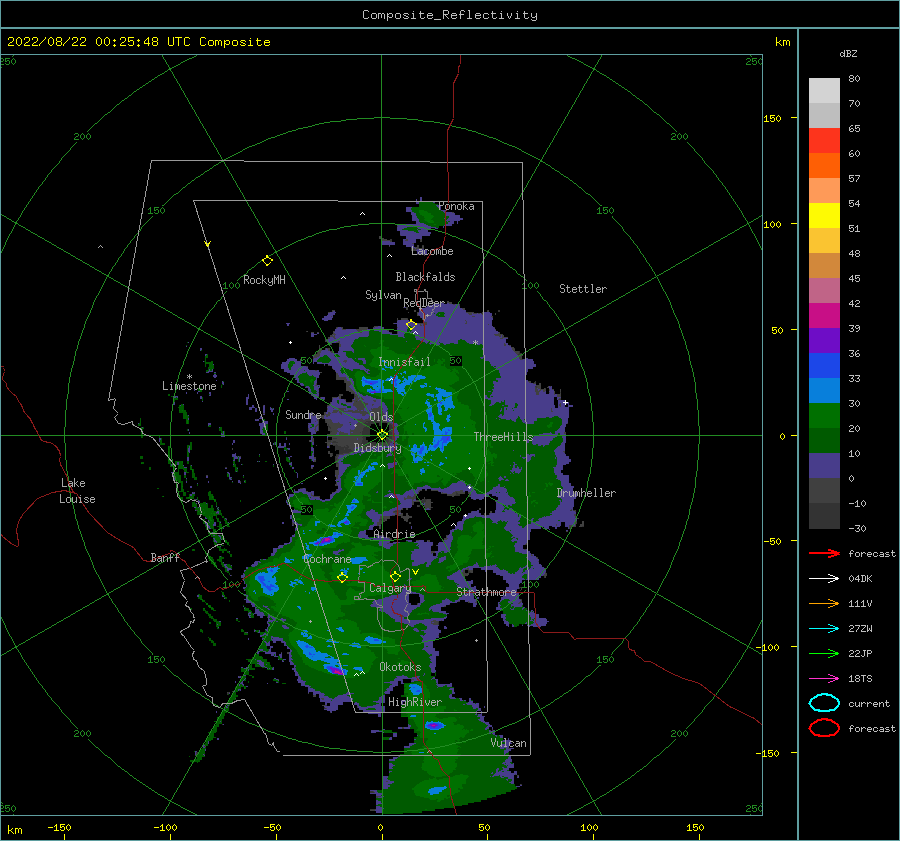Click the Limestone label
This screenshot has width=900, height=841.
[189, 386]
